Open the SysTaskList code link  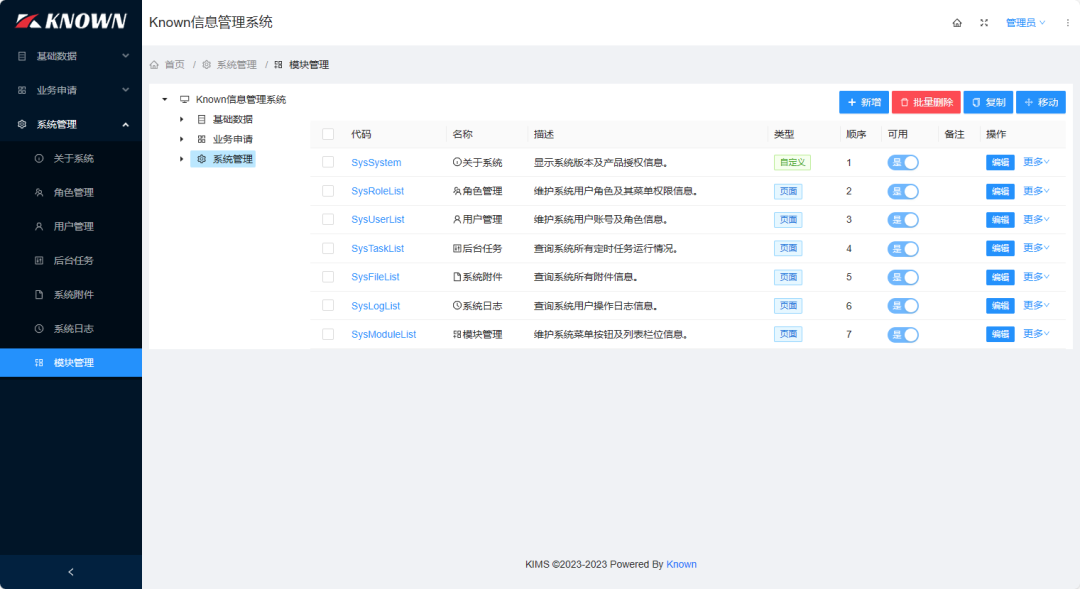pyautogui.click(x=377, y=248)
